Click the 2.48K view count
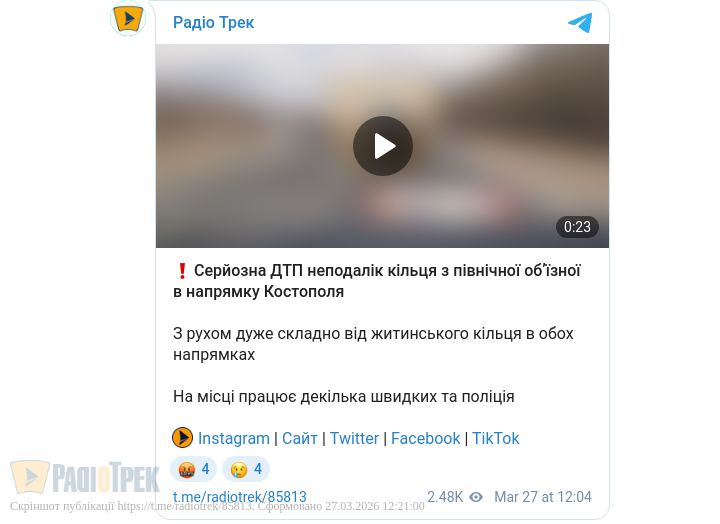Viewport: 720px width, 524px height. click(445, 497)
